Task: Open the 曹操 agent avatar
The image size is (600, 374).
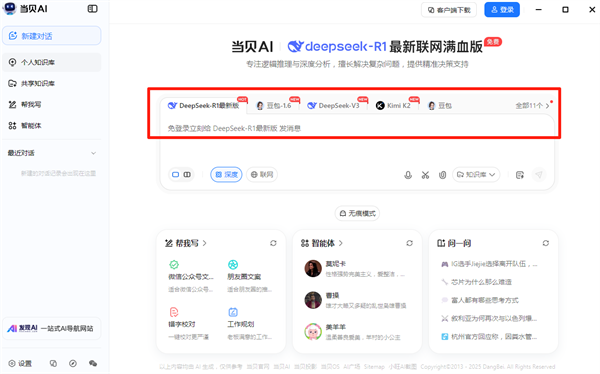Action: coord(313,300)
